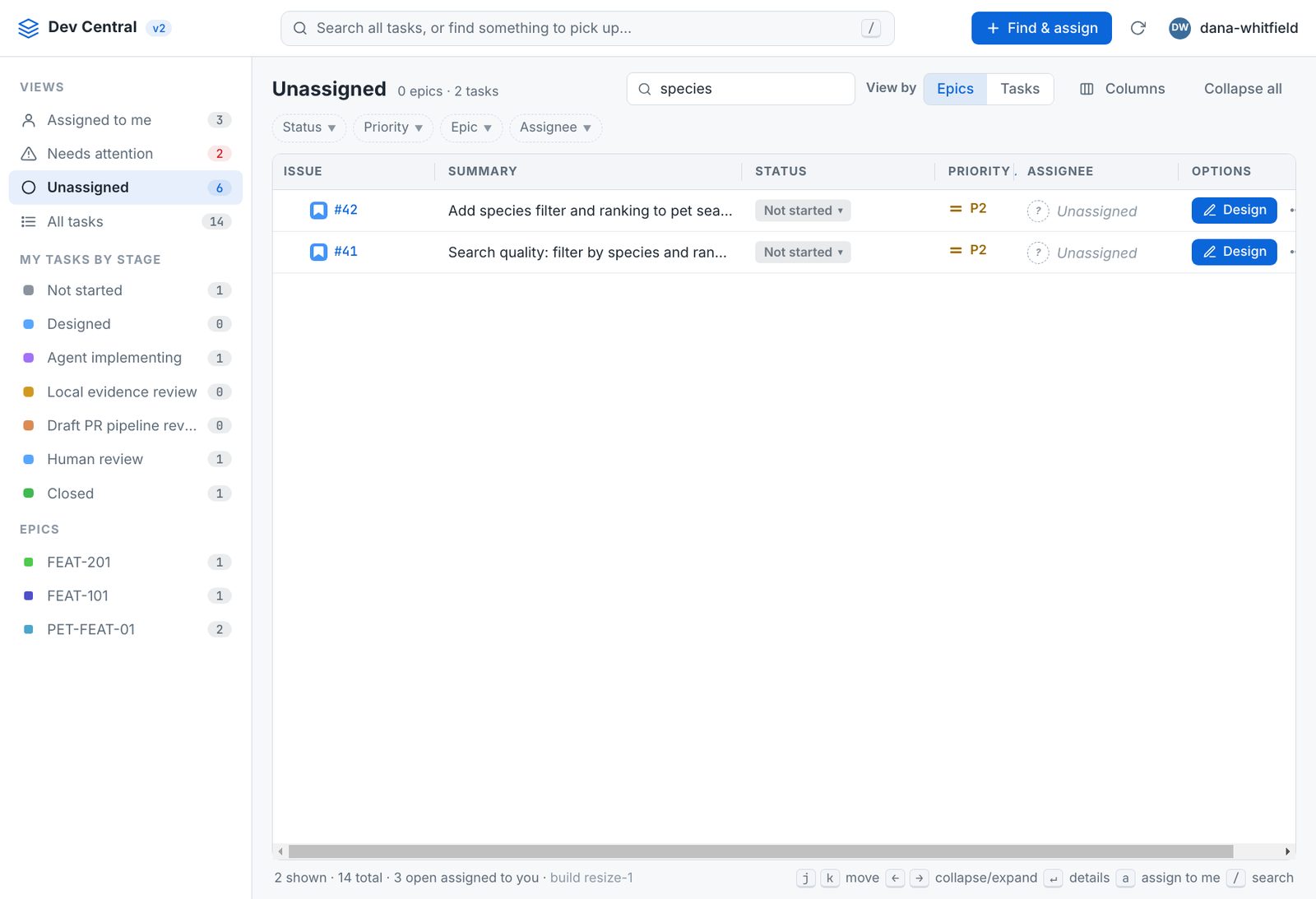Filter by Closed stage

126,494
